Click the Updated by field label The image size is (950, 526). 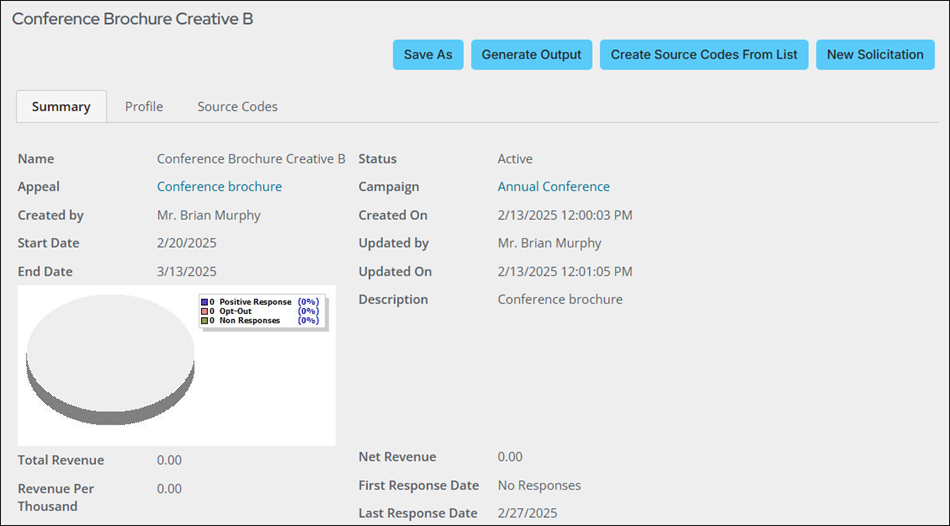point(394,243)
